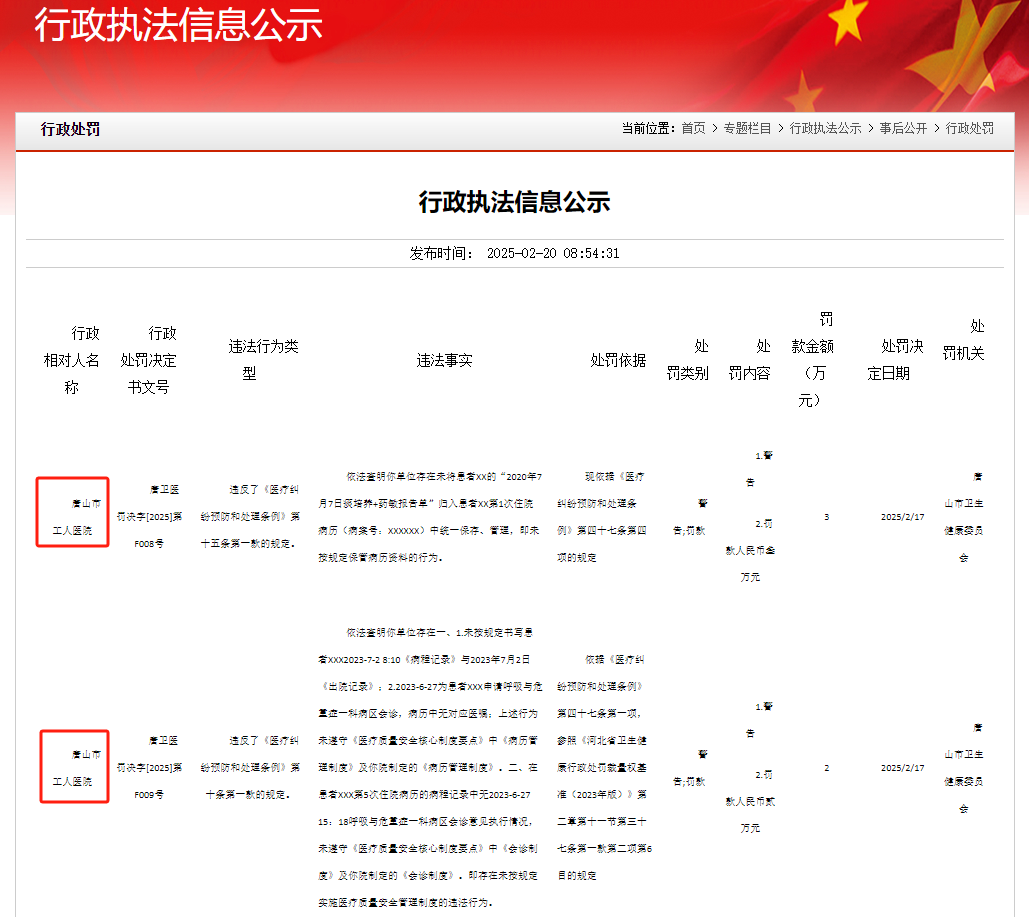
Task: Click the 违法行为类型 column header
Action: tap(263, 360)
